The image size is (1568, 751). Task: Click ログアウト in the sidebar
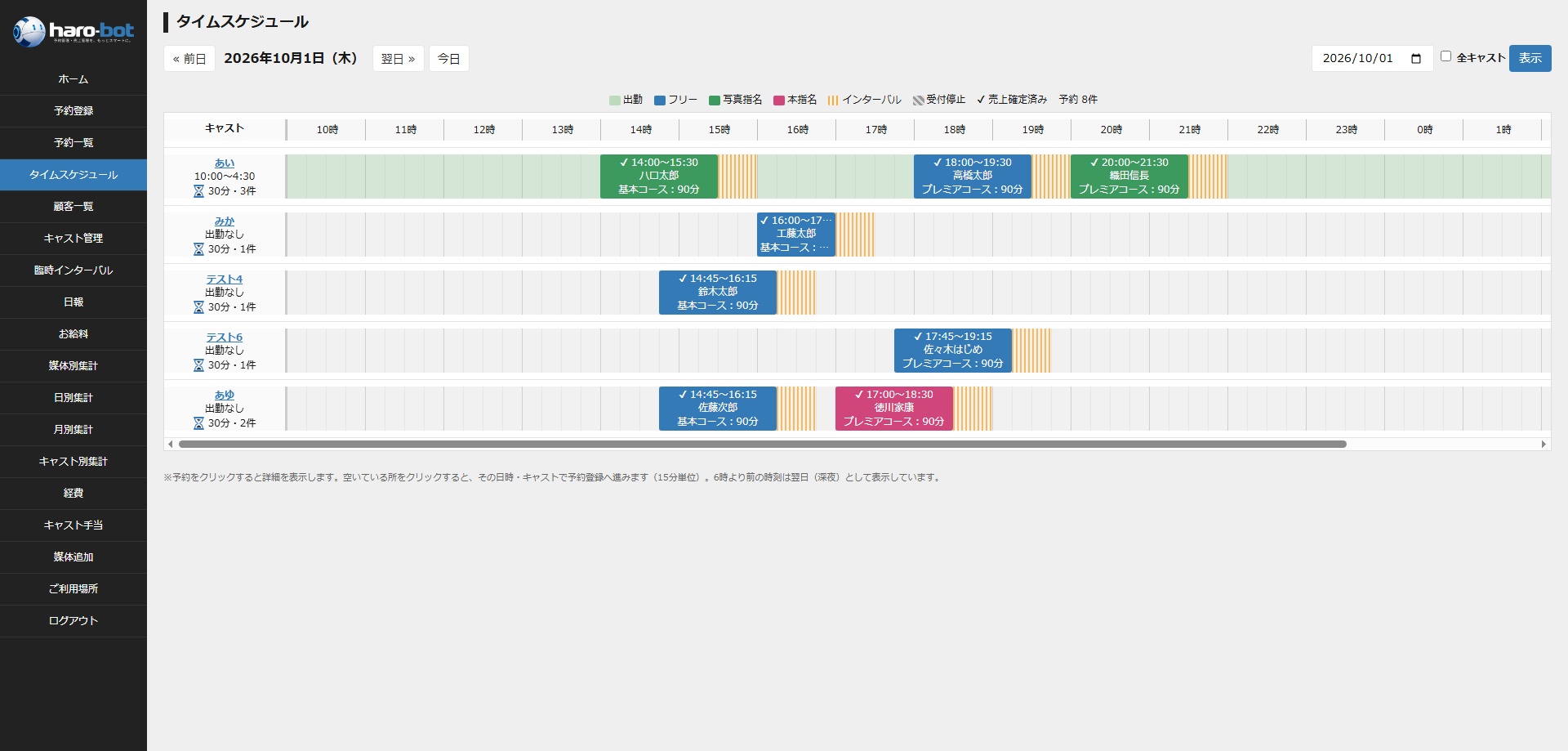click(x=73, y=621)
